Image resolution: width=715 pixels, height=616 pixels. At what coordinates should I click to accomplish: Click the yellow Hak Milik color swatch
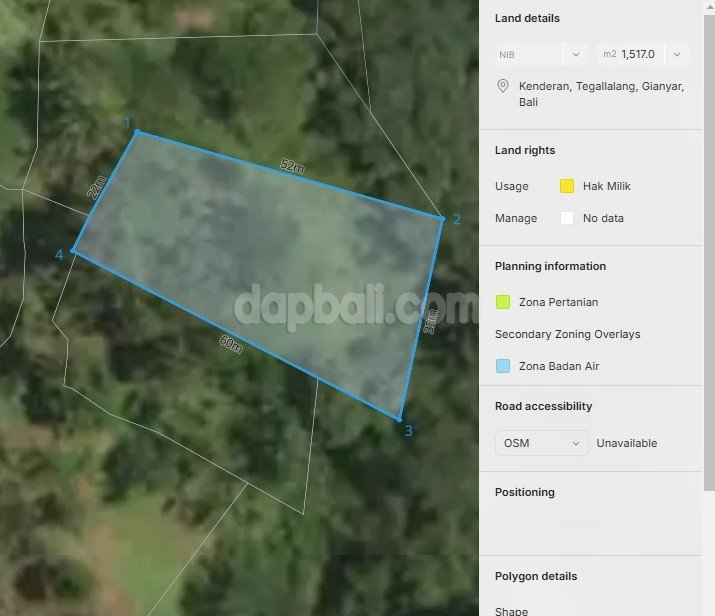click(567, 186)
